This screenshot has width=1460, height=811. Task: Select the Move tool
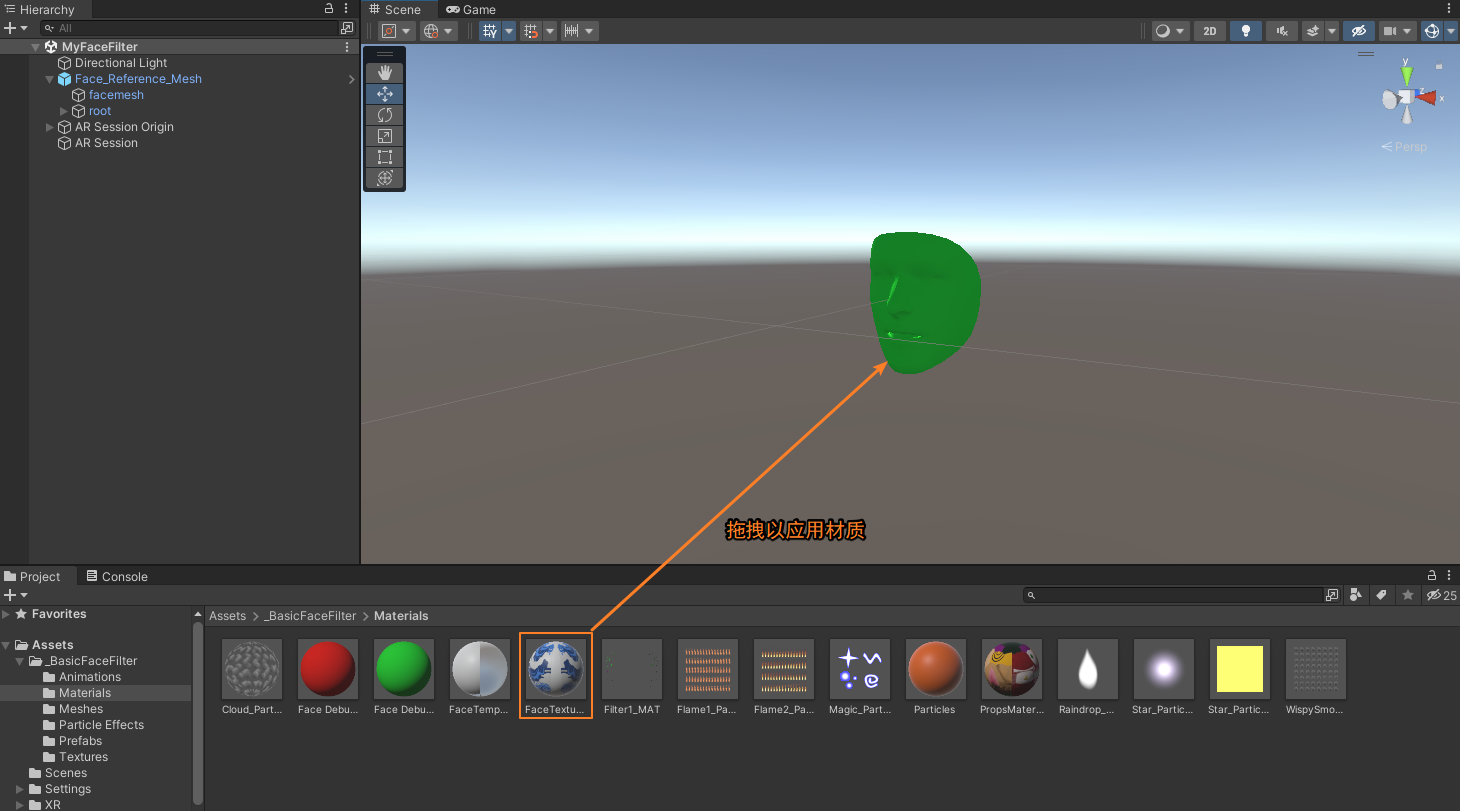pyautogui.click(x=385, y=94)
